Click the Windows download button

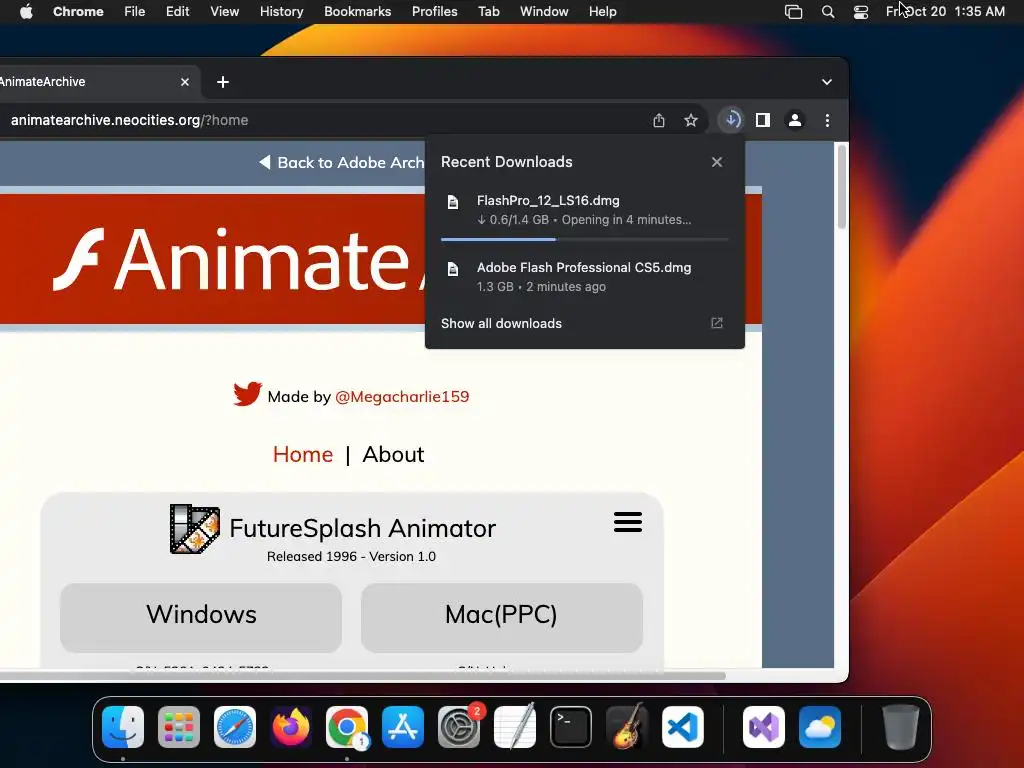tap(201, 617)
